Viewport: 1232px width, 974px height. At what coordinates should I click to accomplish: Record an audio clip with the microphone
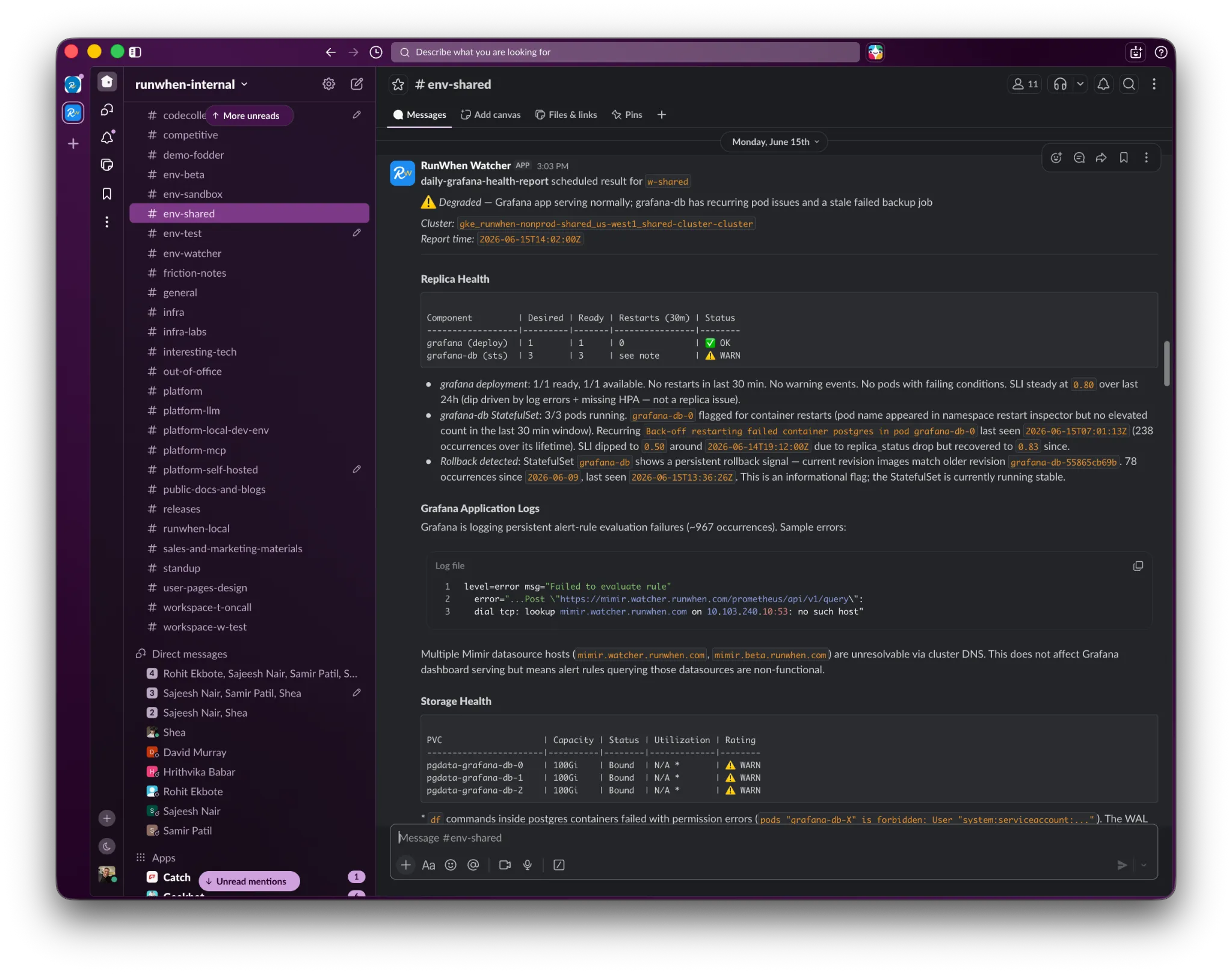tap(528, 865)
